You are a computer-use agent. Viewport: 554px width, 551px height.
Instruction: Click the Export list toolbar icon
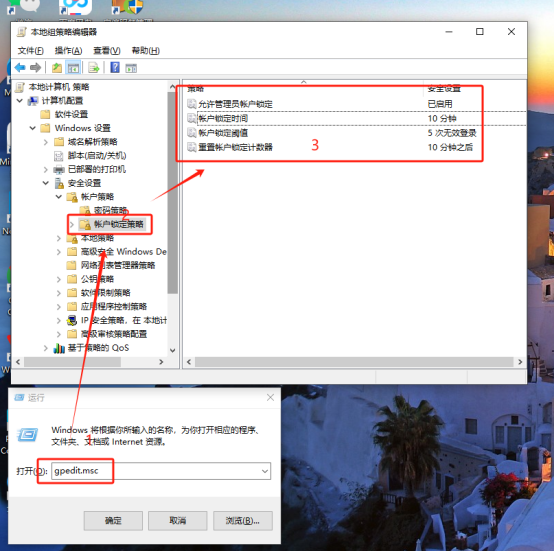94,67
